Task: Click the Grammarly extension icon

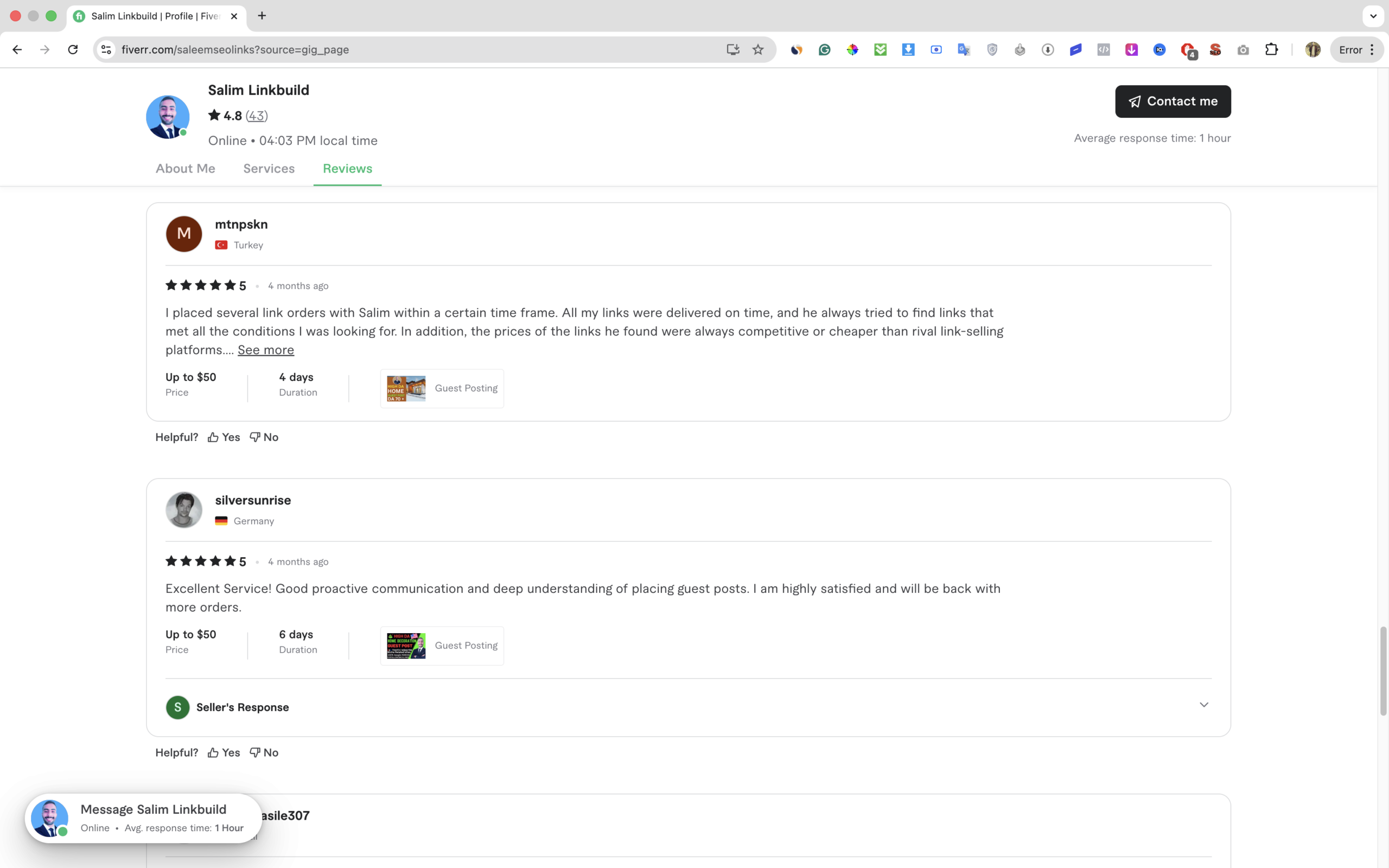Action: [824, 50]
